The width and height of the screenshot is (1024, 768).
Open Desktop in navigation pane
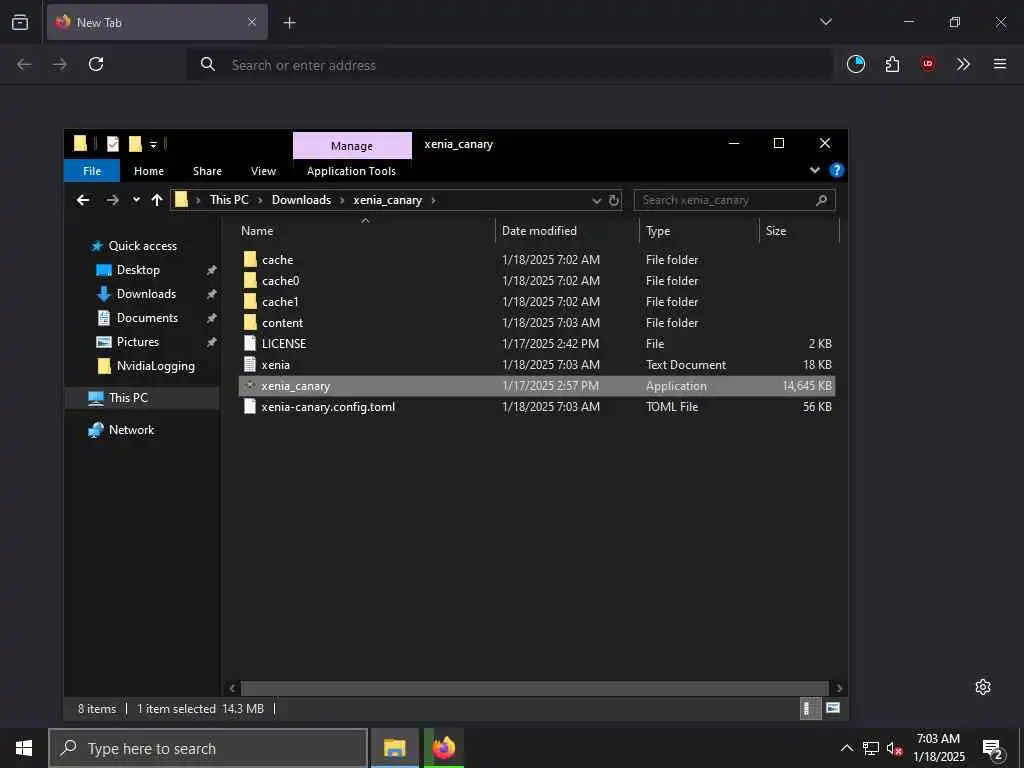pyautogui.click(x=138, y=270)
